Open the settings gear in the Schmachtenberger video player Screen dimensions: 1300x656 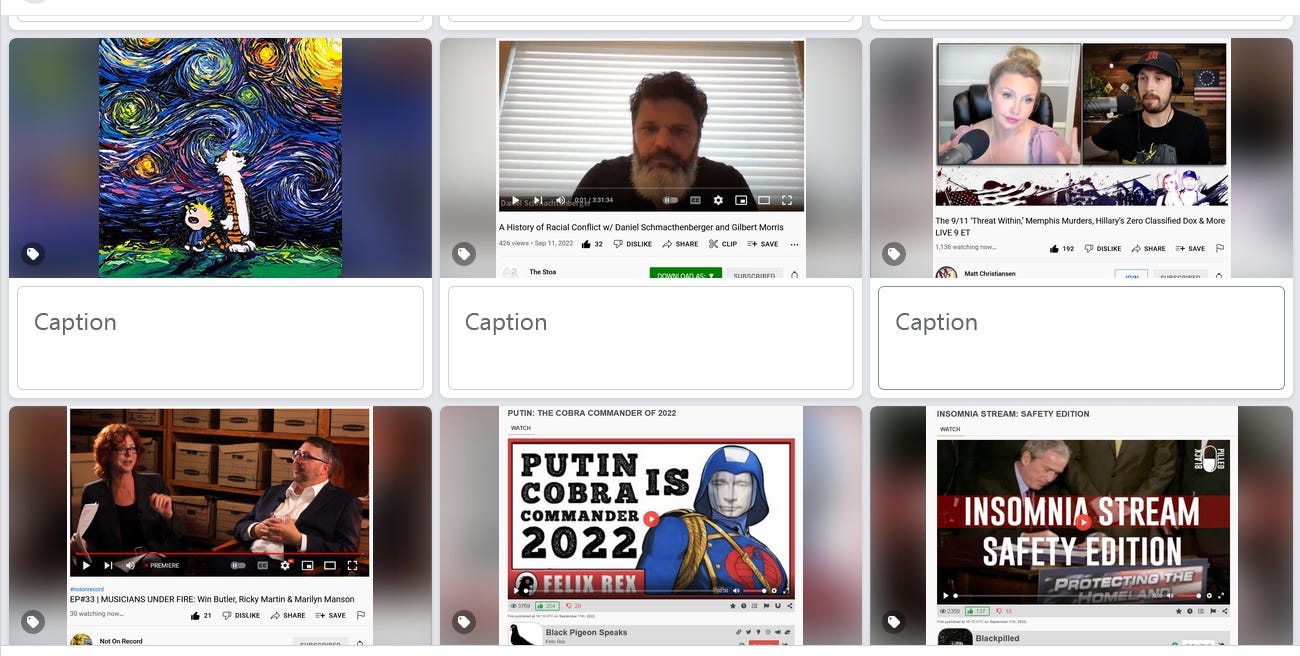tap(718, 200)
